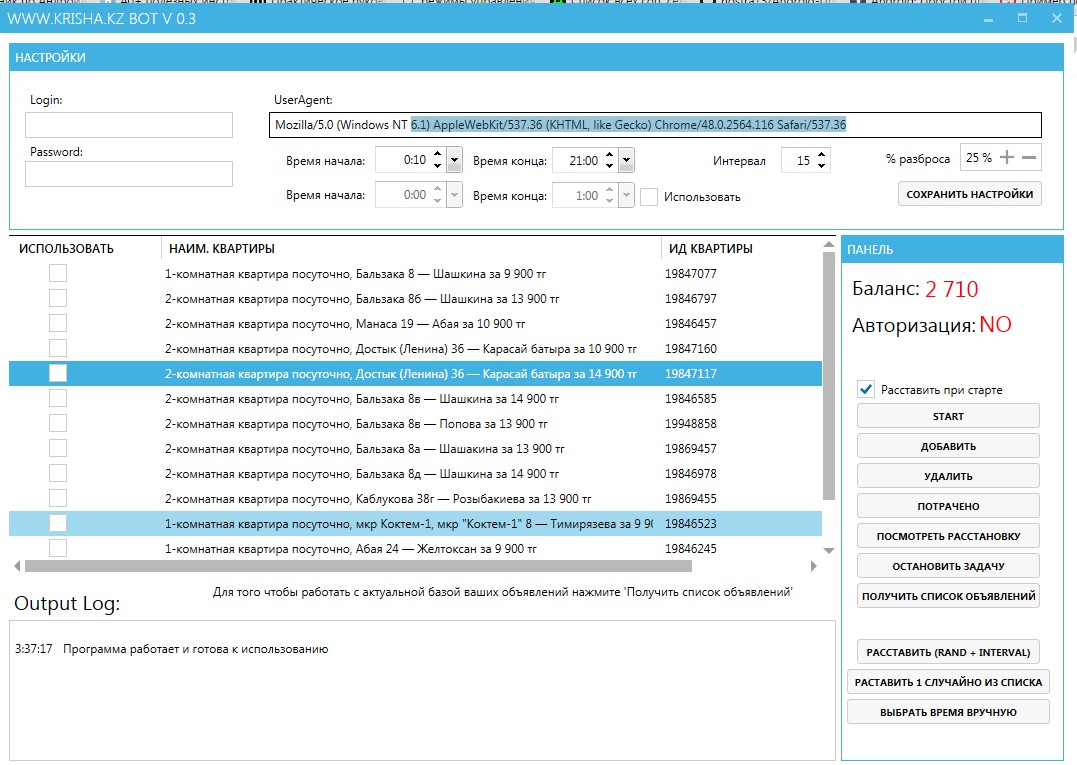Decrease the % разброса value with minus
Screen dimensions: 1077x765
(1029, 158)
